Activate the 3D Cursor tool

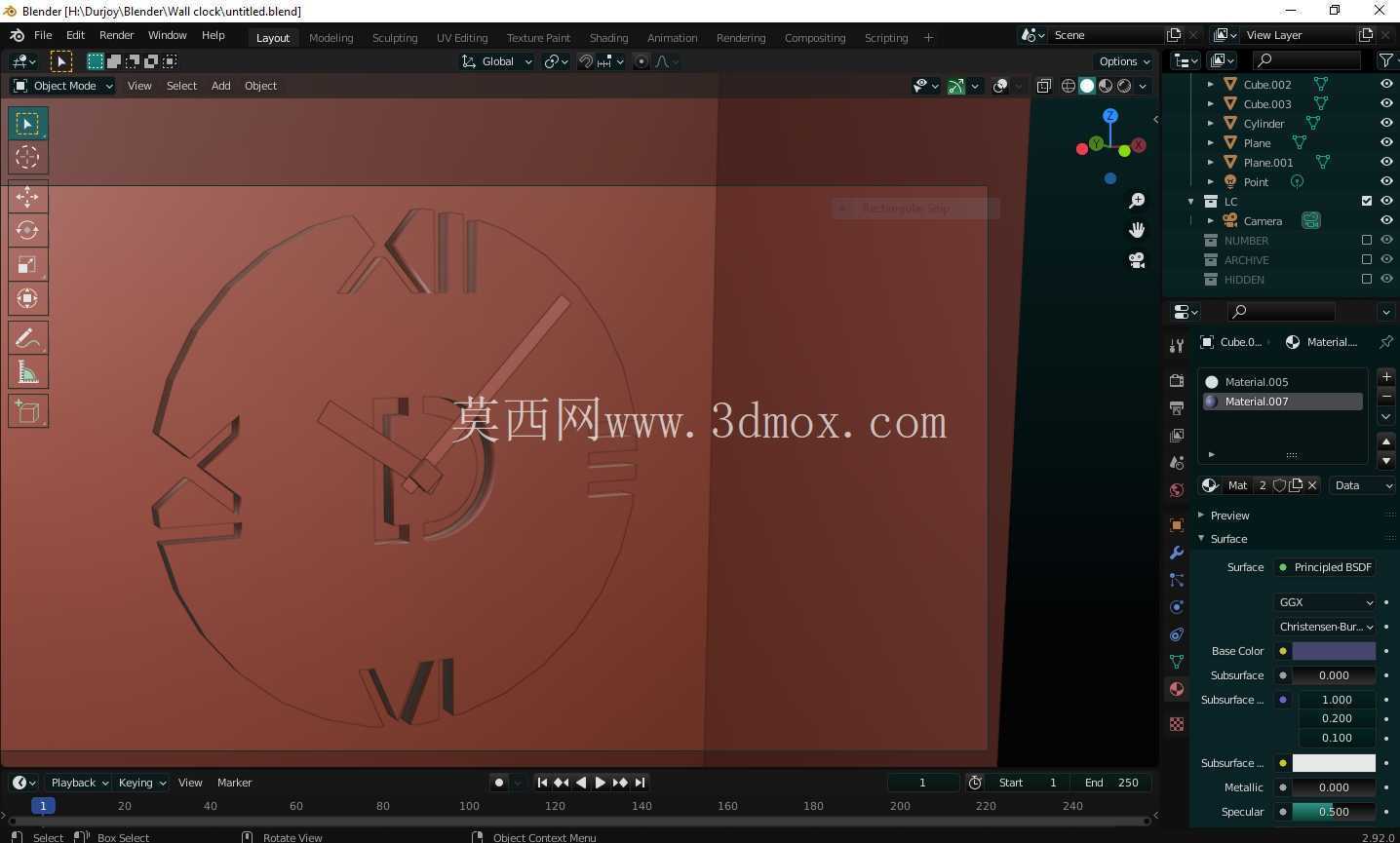pos(27,157)
